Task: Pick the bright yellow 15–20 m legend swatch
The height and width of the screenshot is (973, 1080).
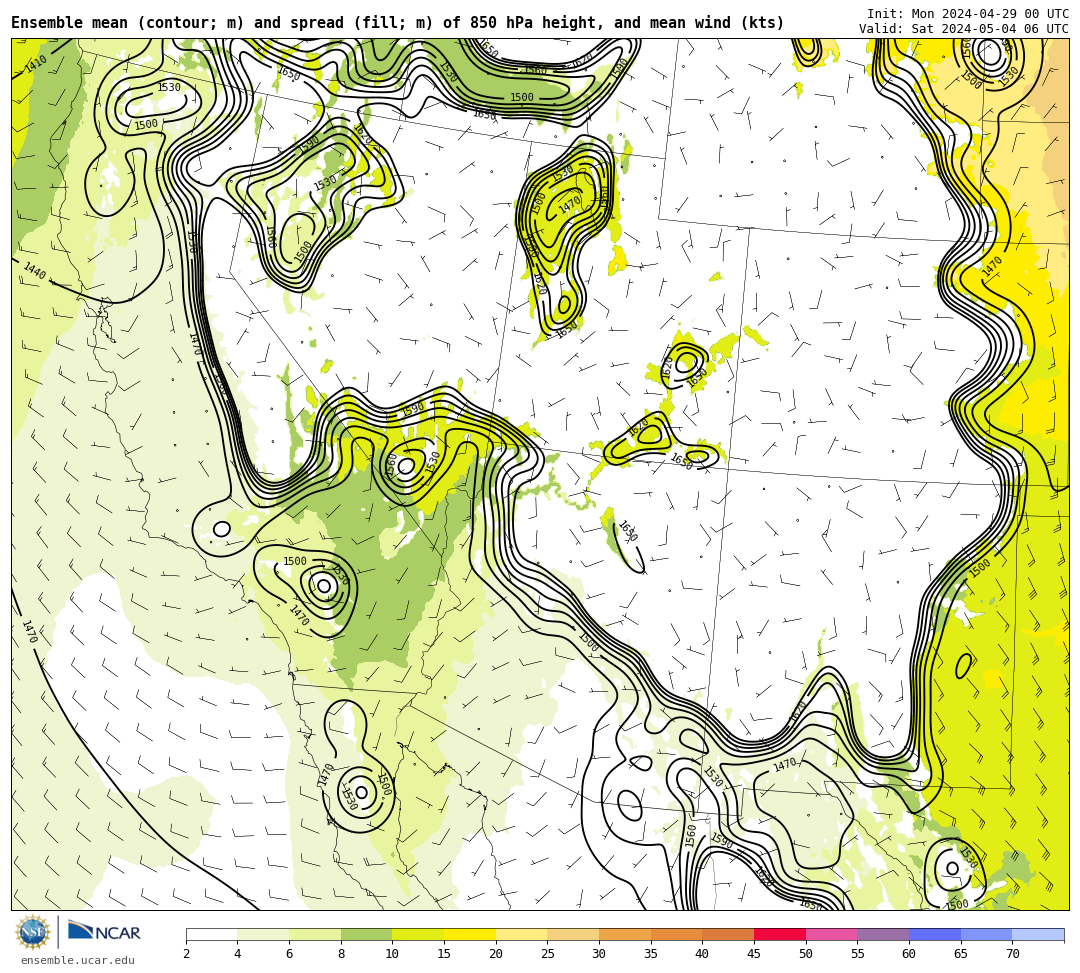Action: [470, 934]
